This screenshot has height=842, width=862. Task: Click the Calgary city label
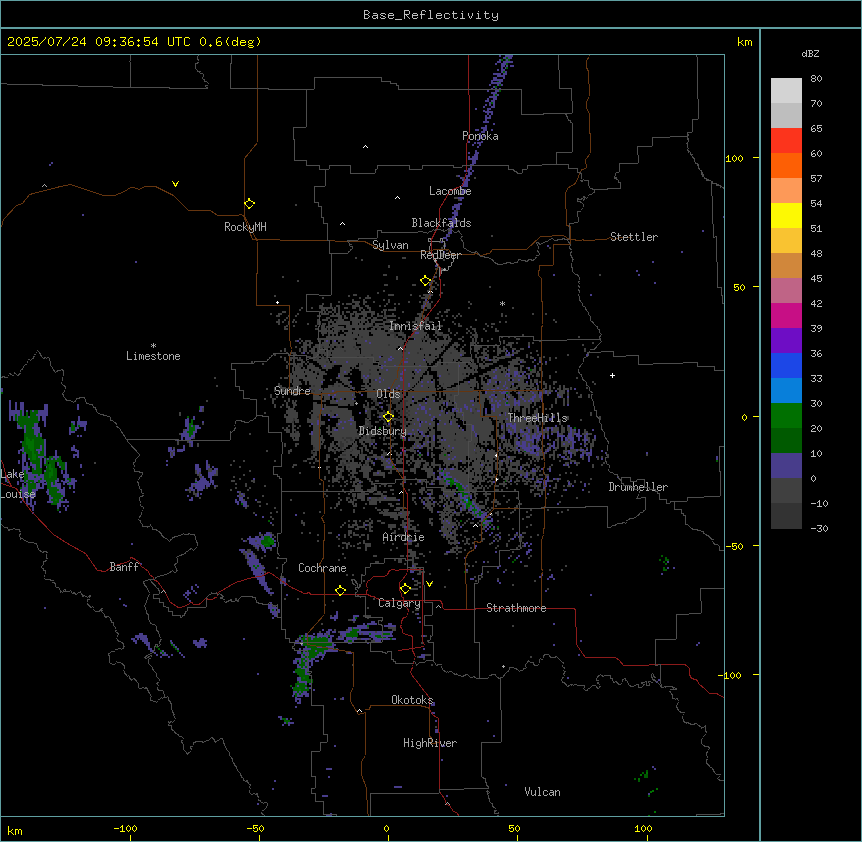coord(399,603)
